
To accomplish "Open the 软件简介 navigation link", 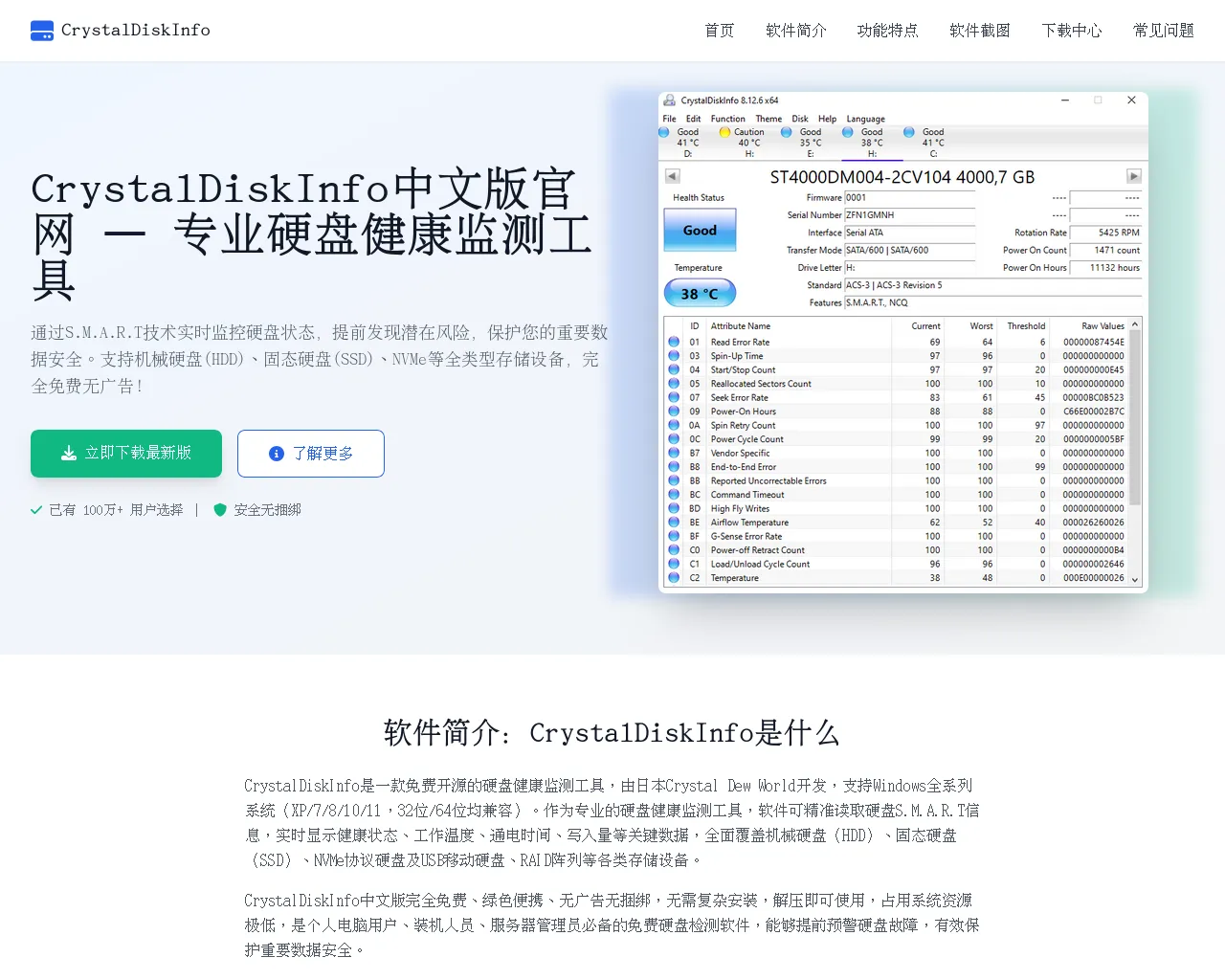I will (x=796, y=31).
